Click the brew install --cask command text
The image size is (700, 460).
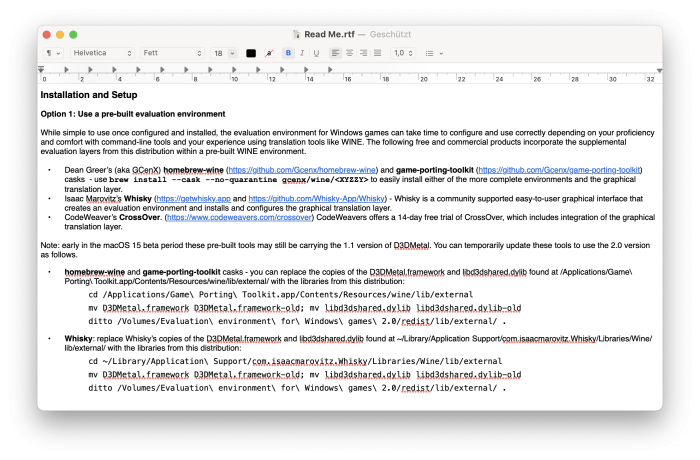(238, 180)
